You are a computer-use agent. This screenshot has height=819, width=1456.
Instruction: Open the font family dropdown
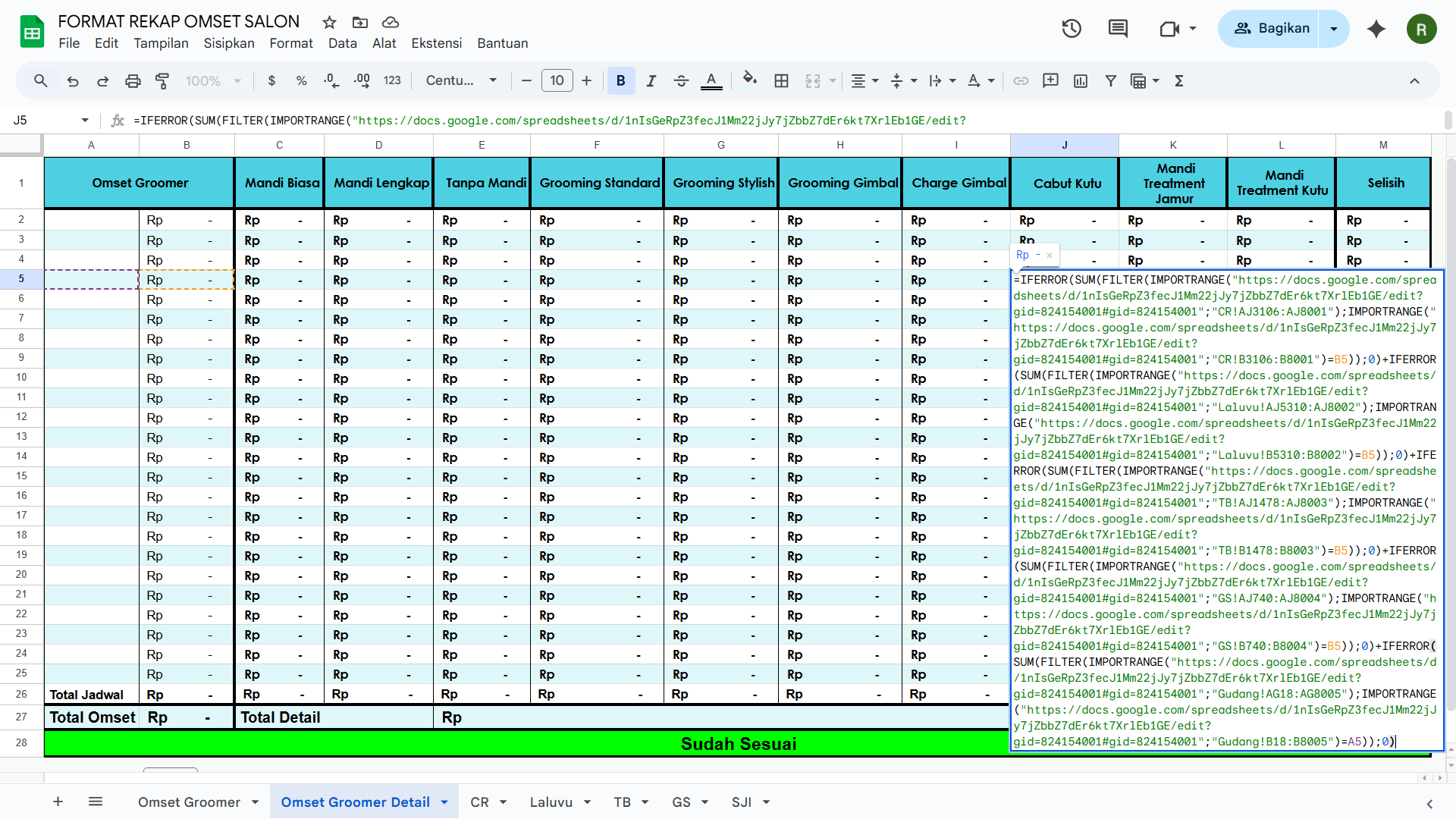point(461,80)
